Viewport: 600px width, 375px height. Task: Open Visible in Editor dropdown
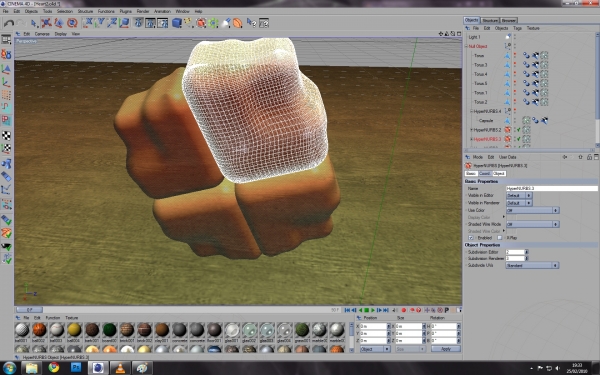pos(519,196)
